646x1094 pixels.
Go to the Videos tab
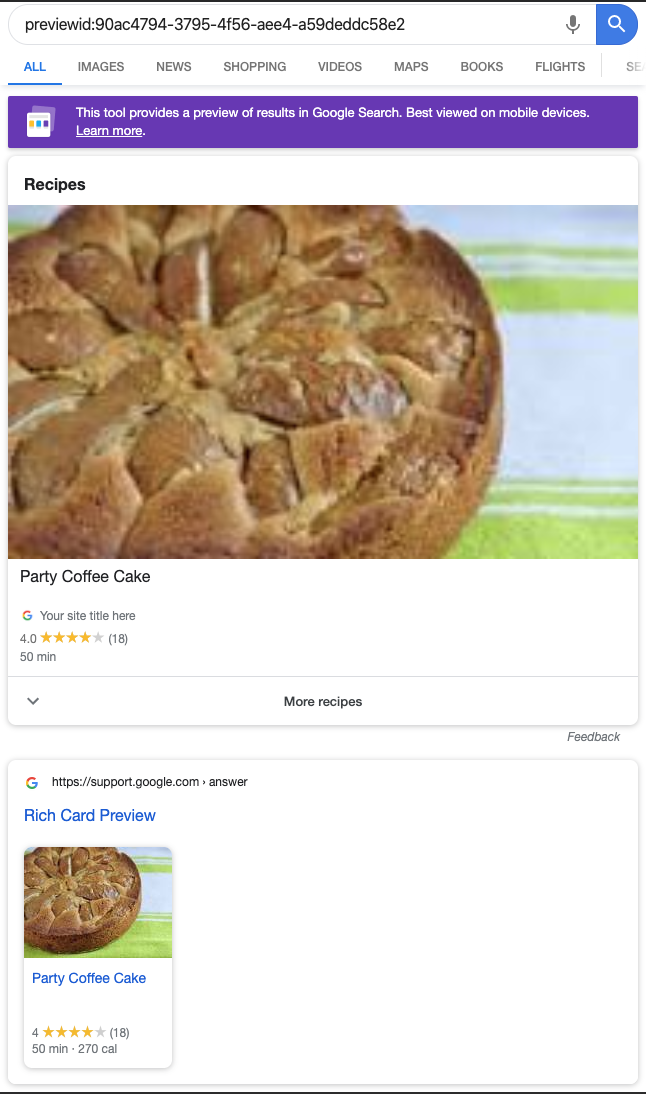click(x=340, y=67)
